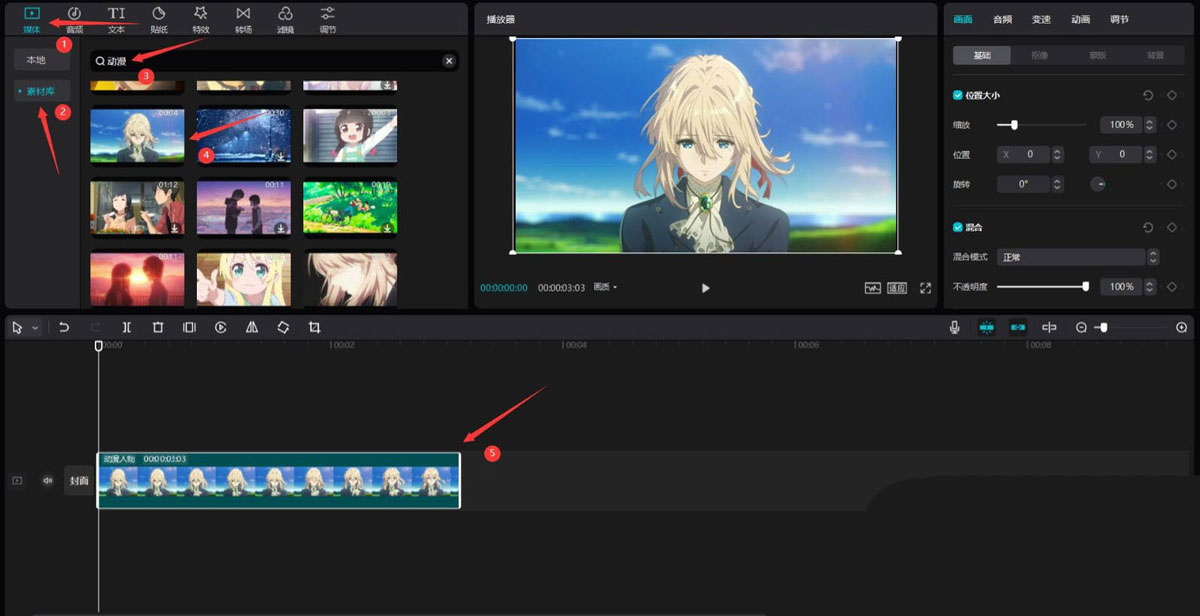Toggle the main track magnet snapping icon

tap(987, 327)
